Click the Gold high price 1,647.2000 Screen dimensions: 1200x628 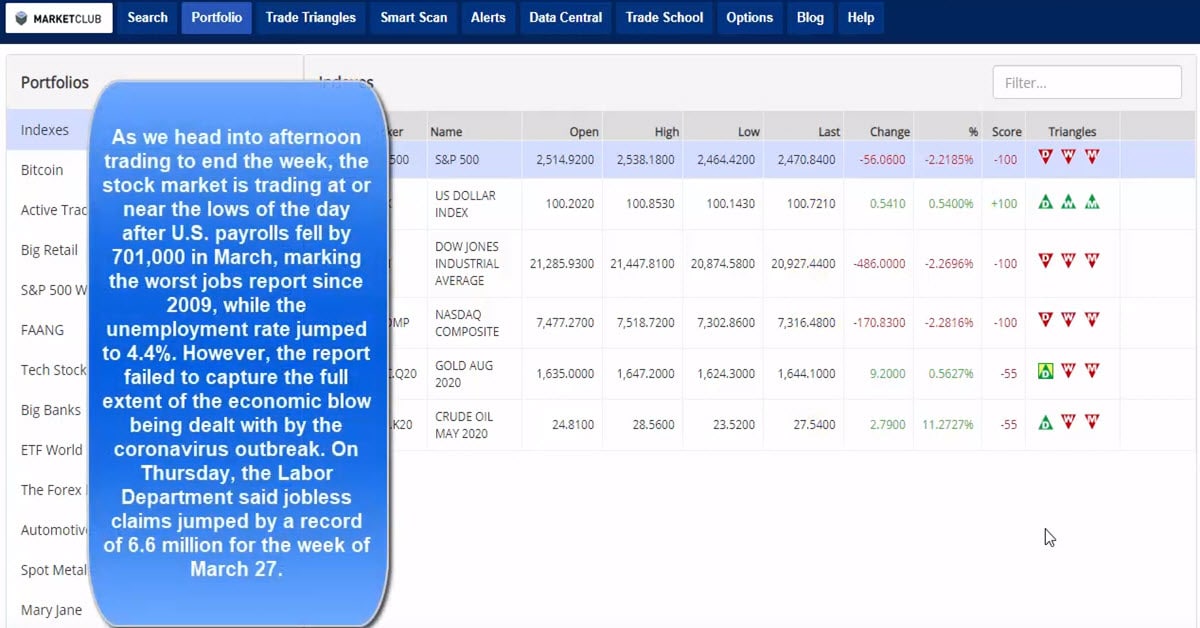pos(647,373)
